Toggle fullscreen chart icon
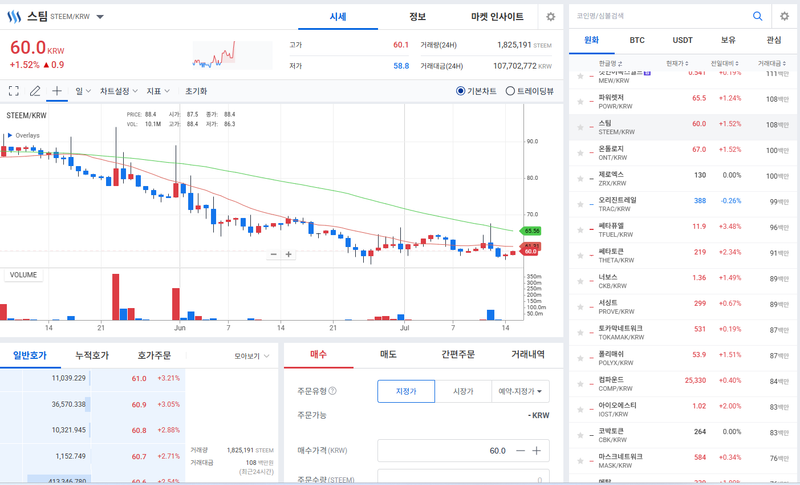Image resolution: width=800 pixels, height=485 pixels. coord(14,91)
